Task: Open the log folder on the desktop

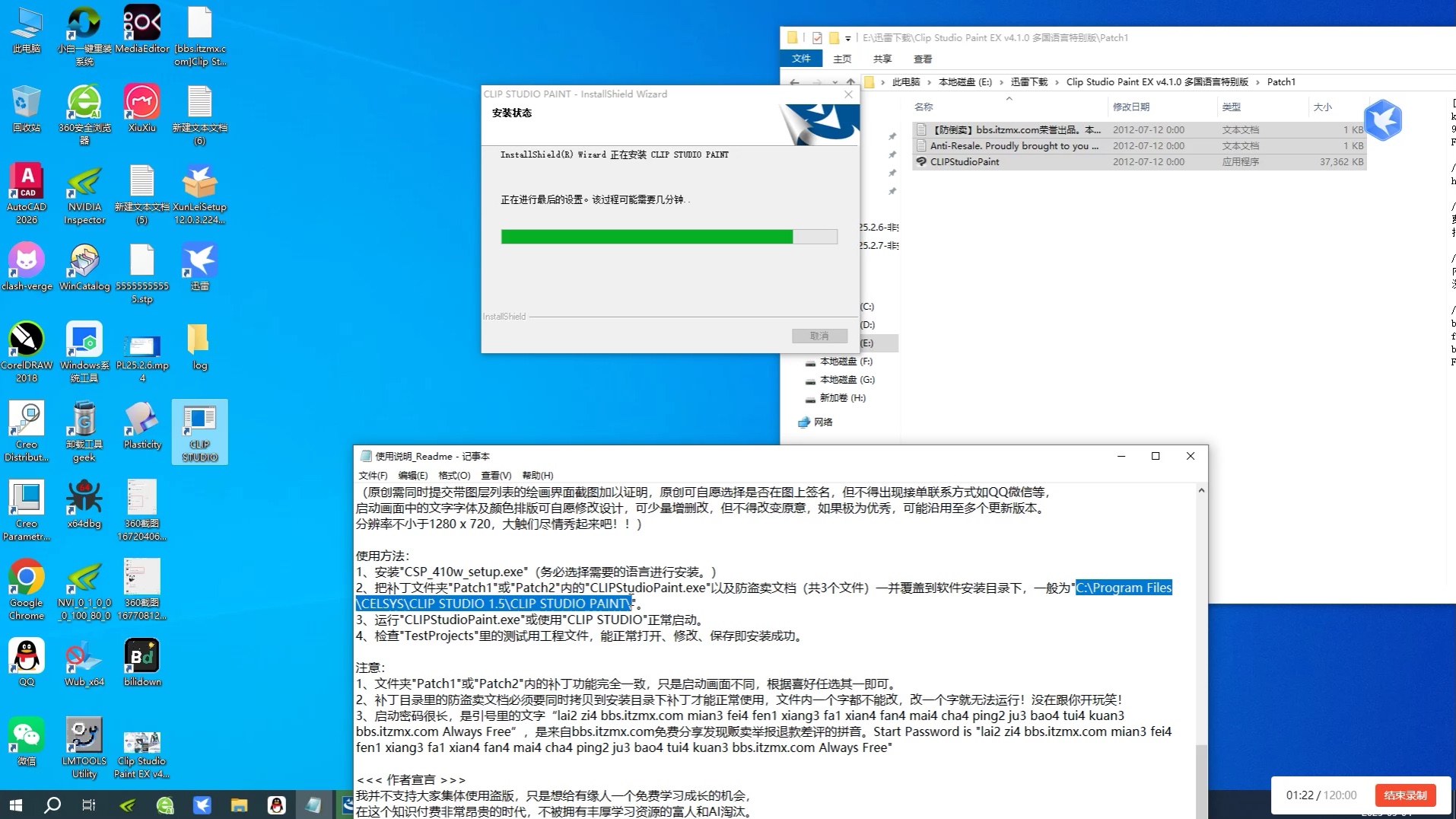Action: 200,346
